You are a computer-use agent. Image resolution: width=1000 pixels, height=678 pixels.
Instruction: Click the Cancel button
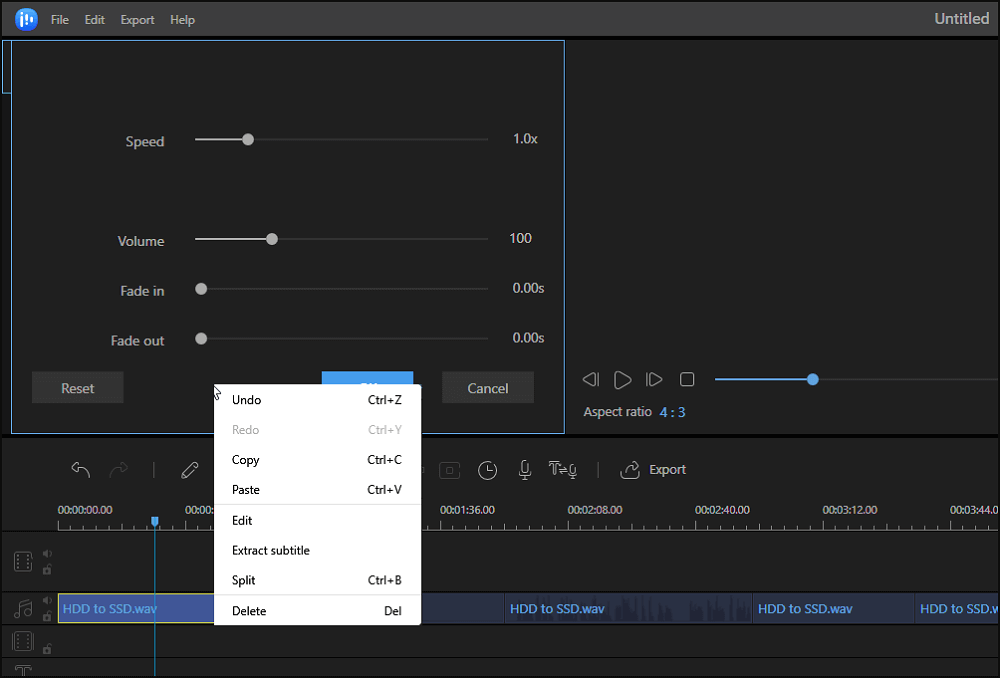coord(488,388)
